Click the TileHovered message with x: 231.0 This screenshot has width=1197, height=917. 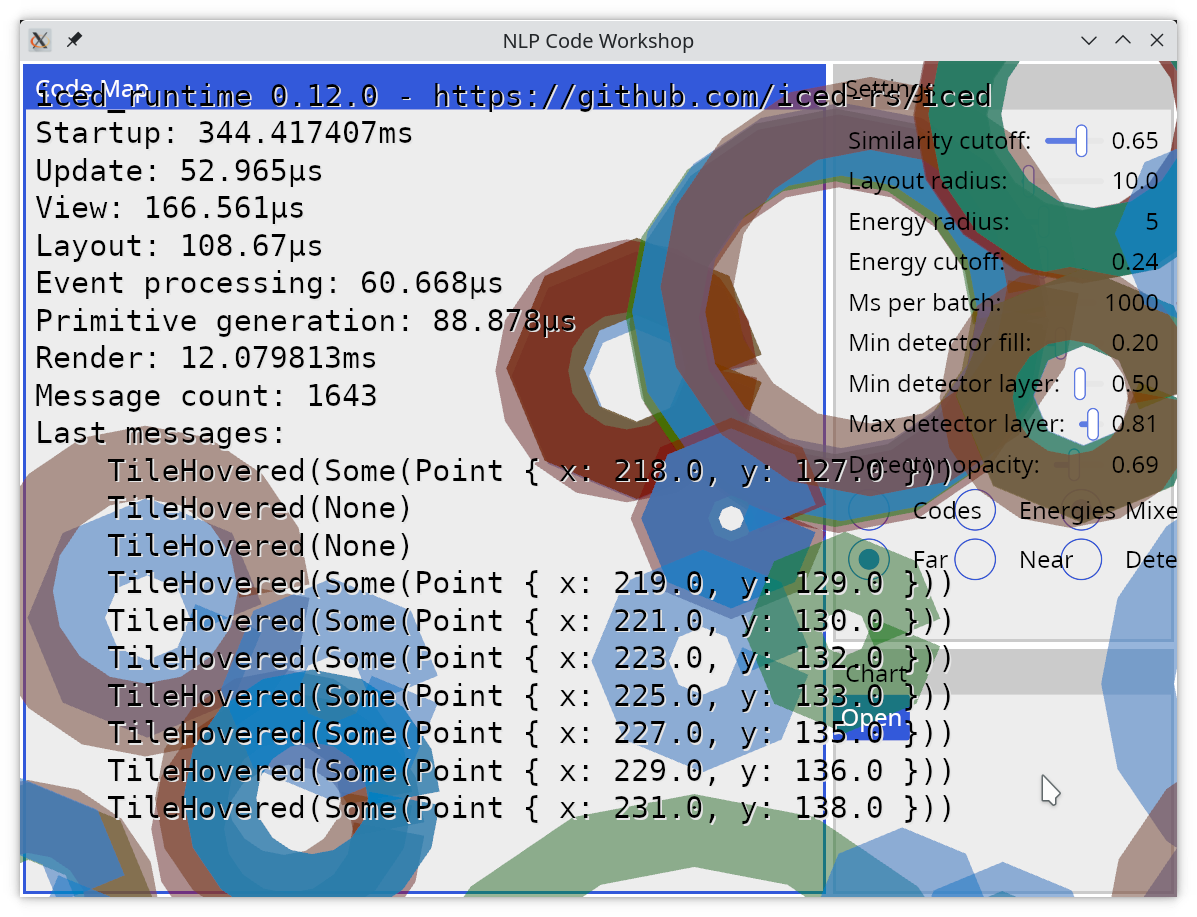(x=530, y=809)
